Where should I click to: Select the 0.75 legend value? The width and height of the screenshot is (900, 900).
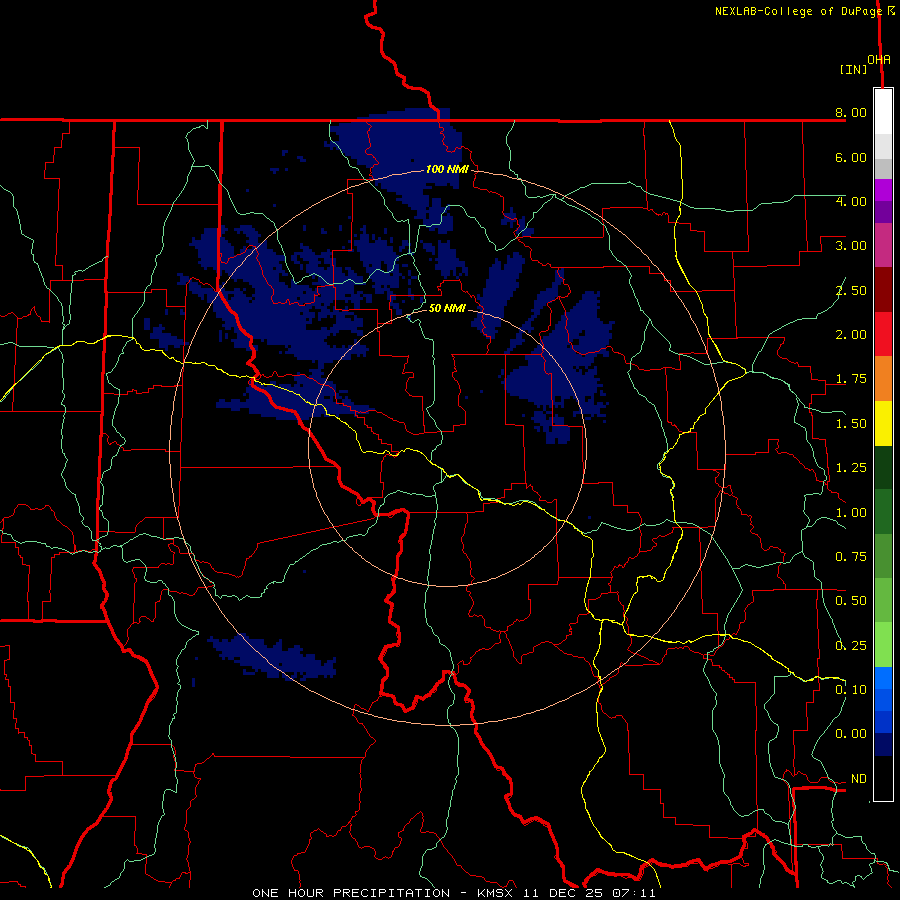851,557
